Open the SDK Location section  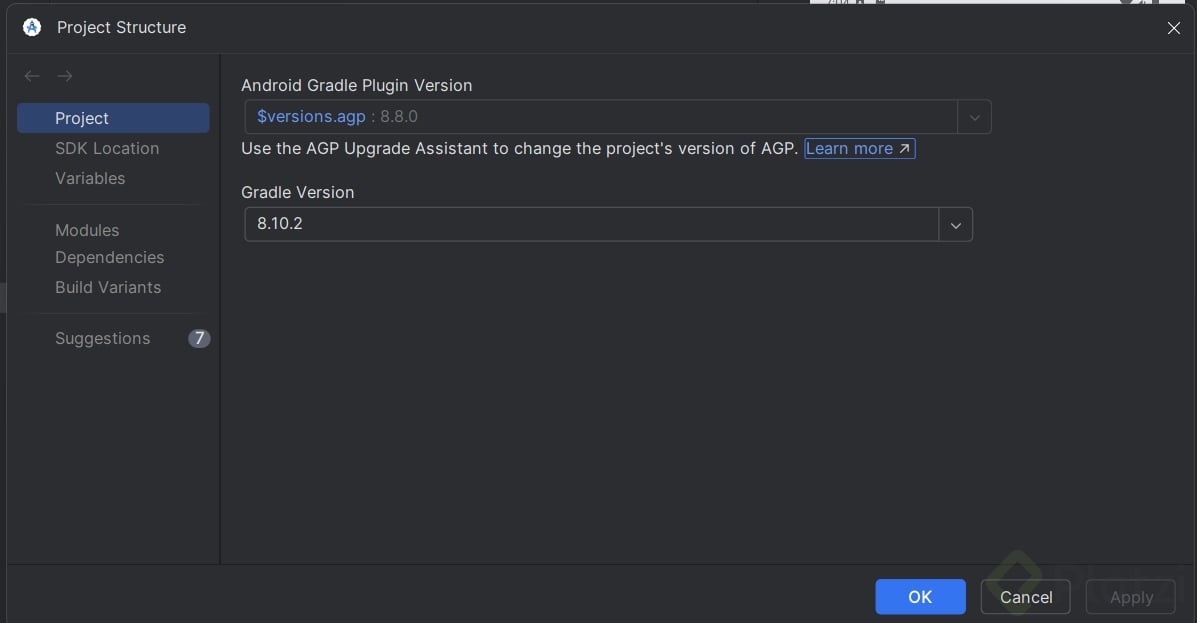click(107, 148)
